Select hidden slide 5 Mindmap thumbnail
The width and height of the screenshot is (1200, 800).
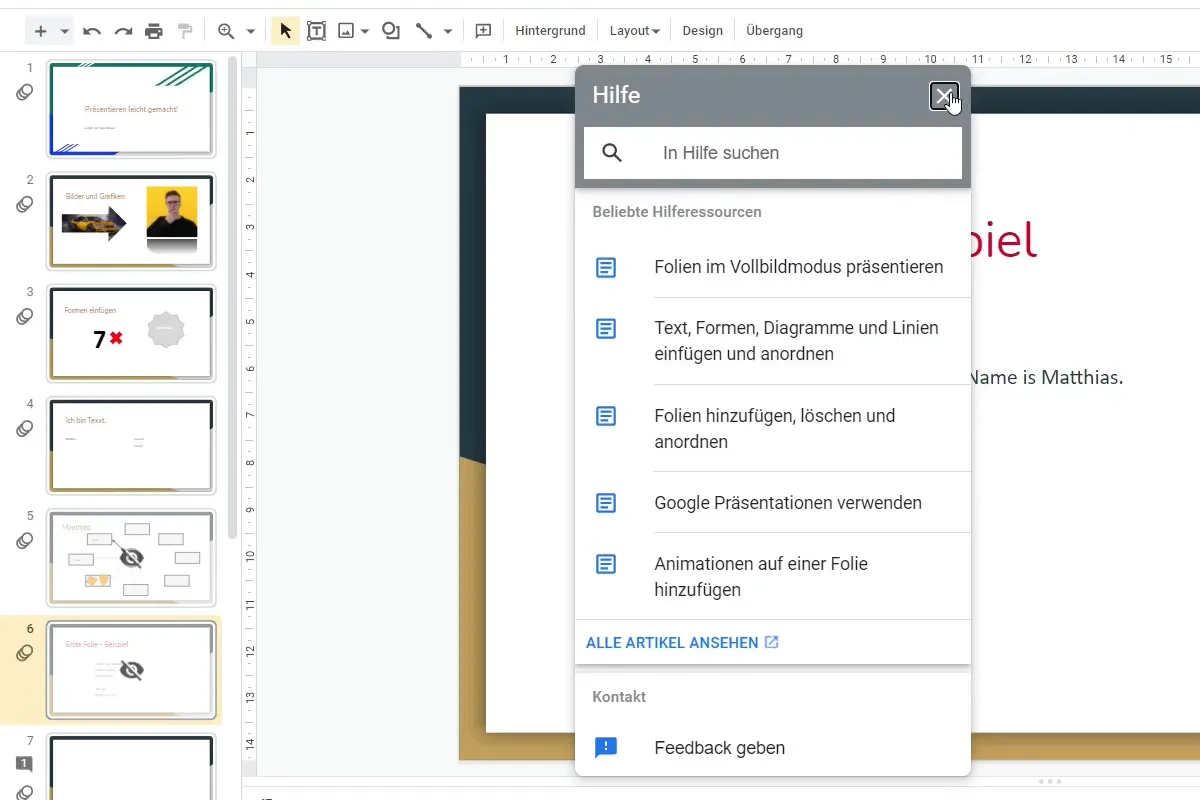coord(131,558)
